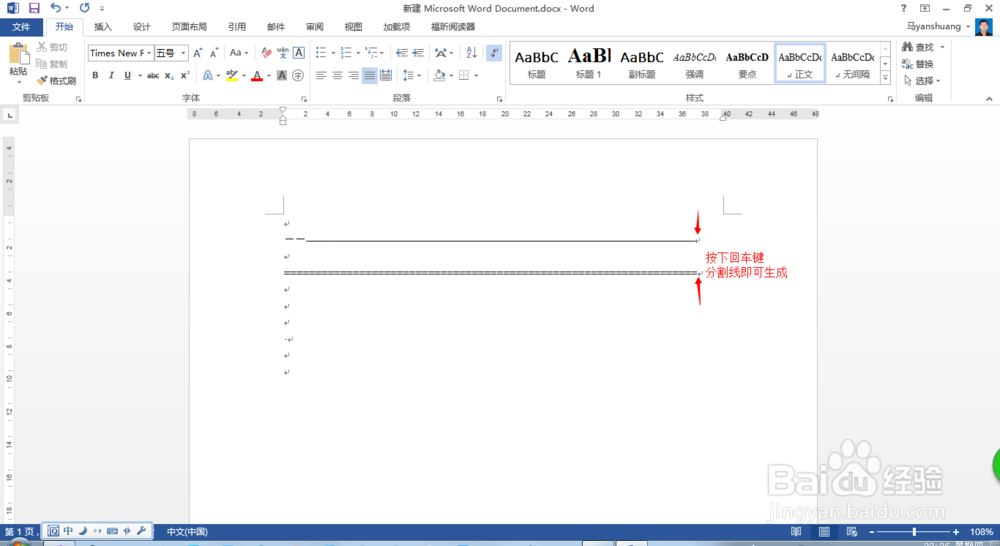Screen dimensions: 1000x546
Task: Align text right
Action: click(353, 75)
